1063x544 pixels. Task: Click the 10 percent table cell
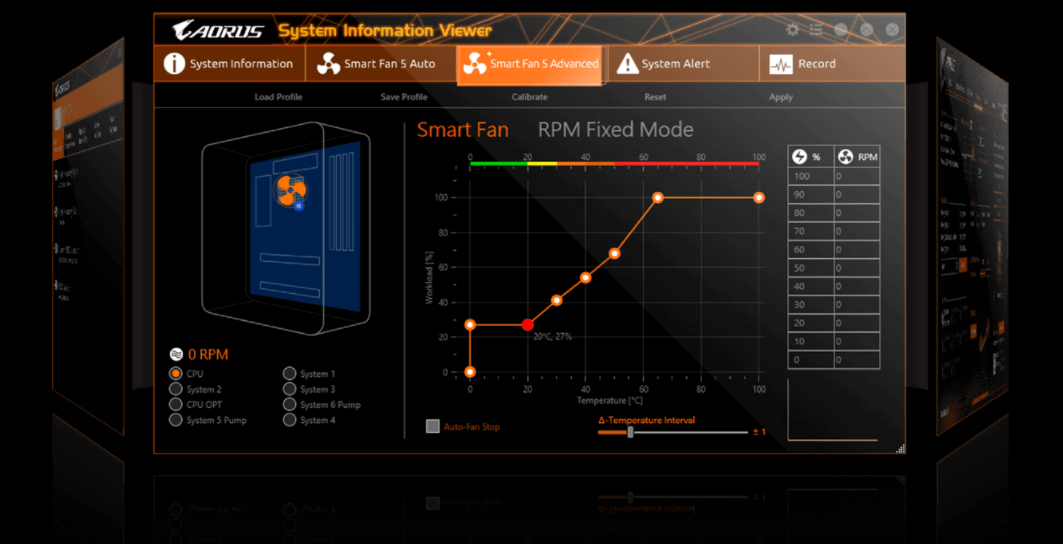click(811, 341)
